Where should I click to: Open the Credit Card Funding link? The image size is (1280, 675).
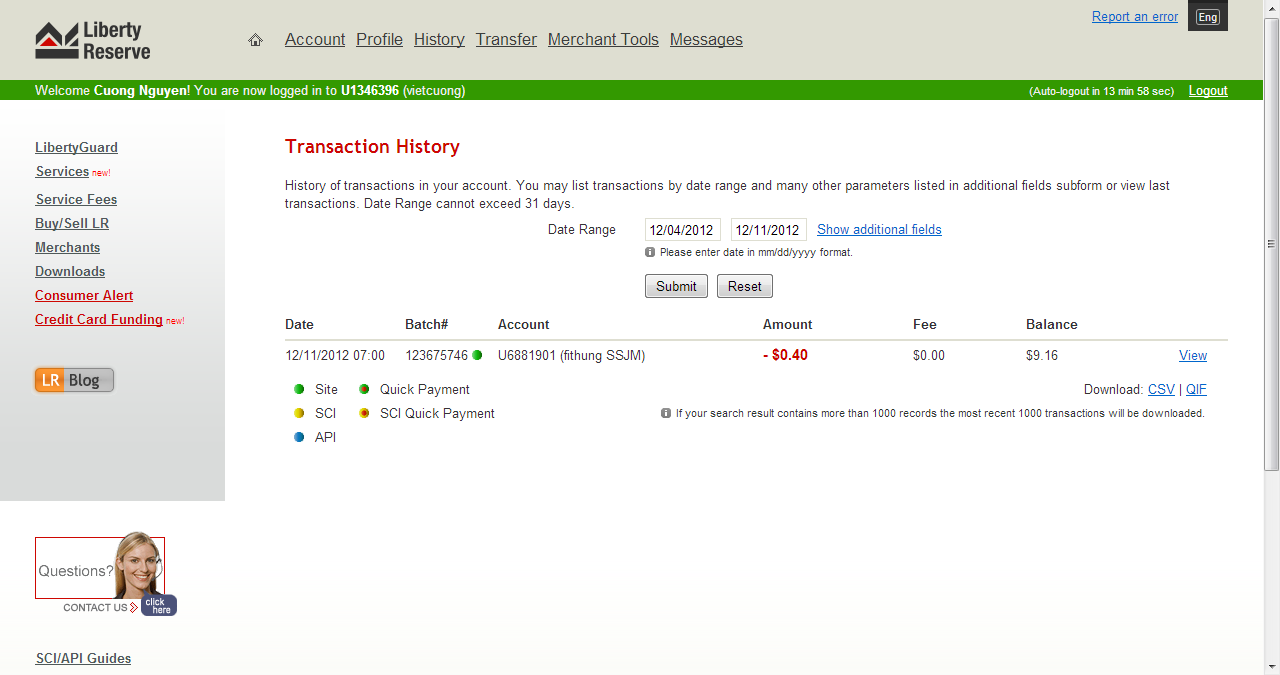click(99, 319)
